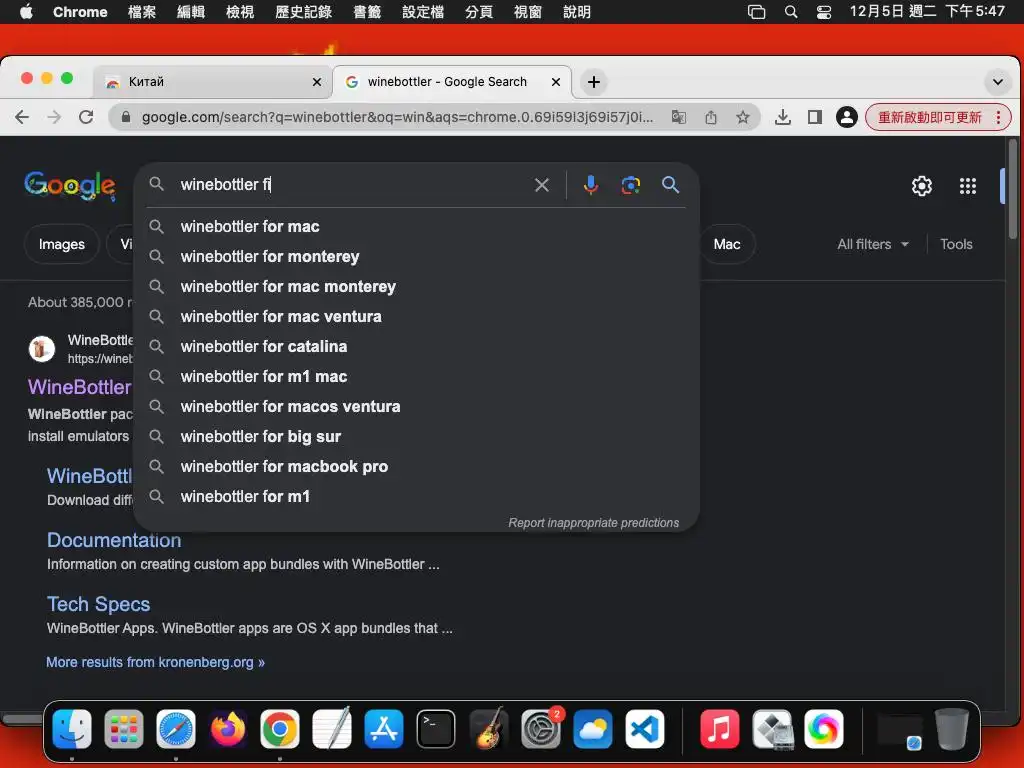Open GarageBand from the Dock

point(488,729)
